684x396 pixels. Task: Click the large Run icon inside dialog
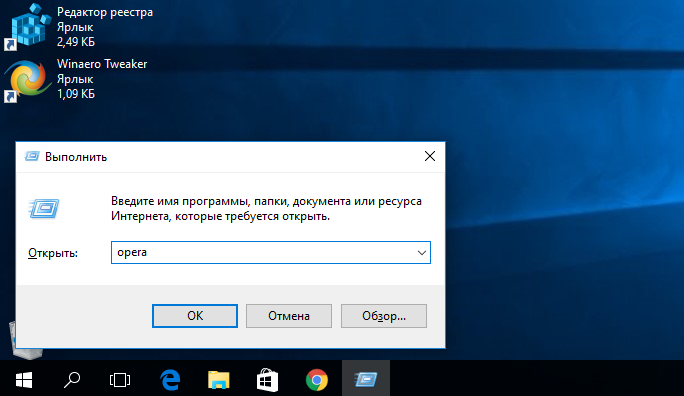44,208
